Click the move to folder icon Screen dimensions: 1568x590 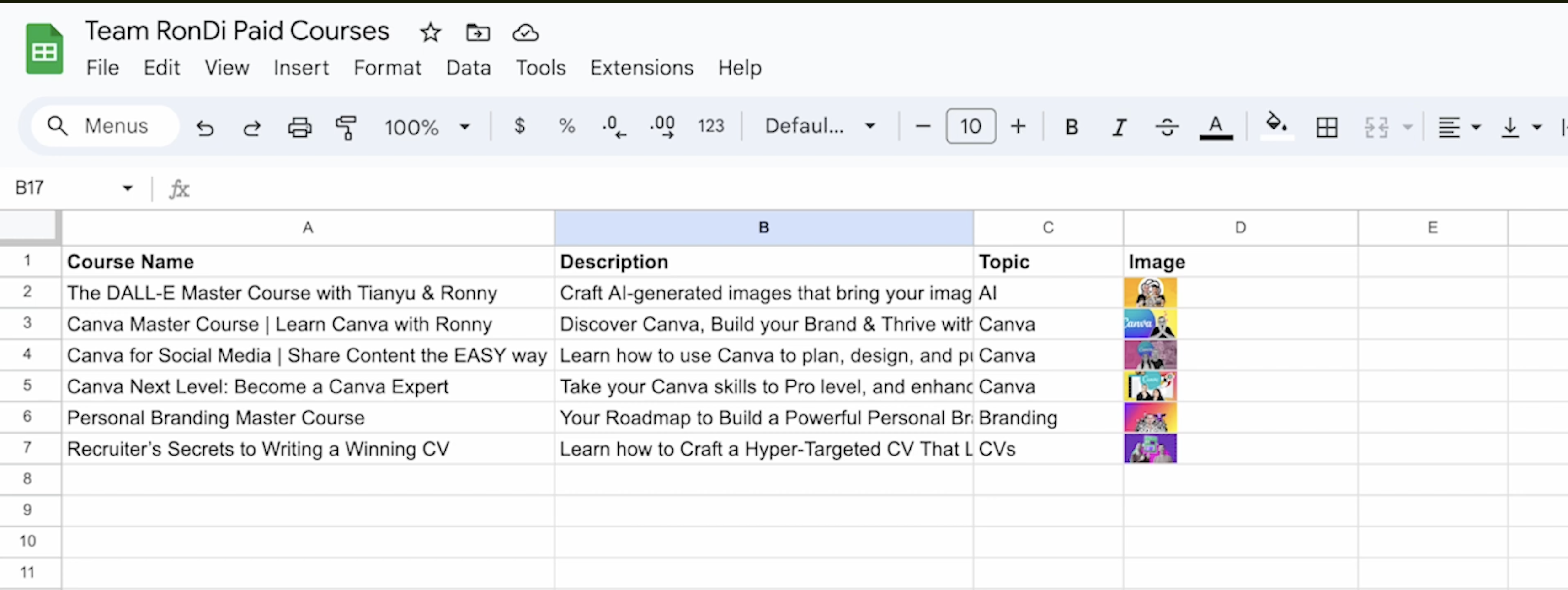478,32
